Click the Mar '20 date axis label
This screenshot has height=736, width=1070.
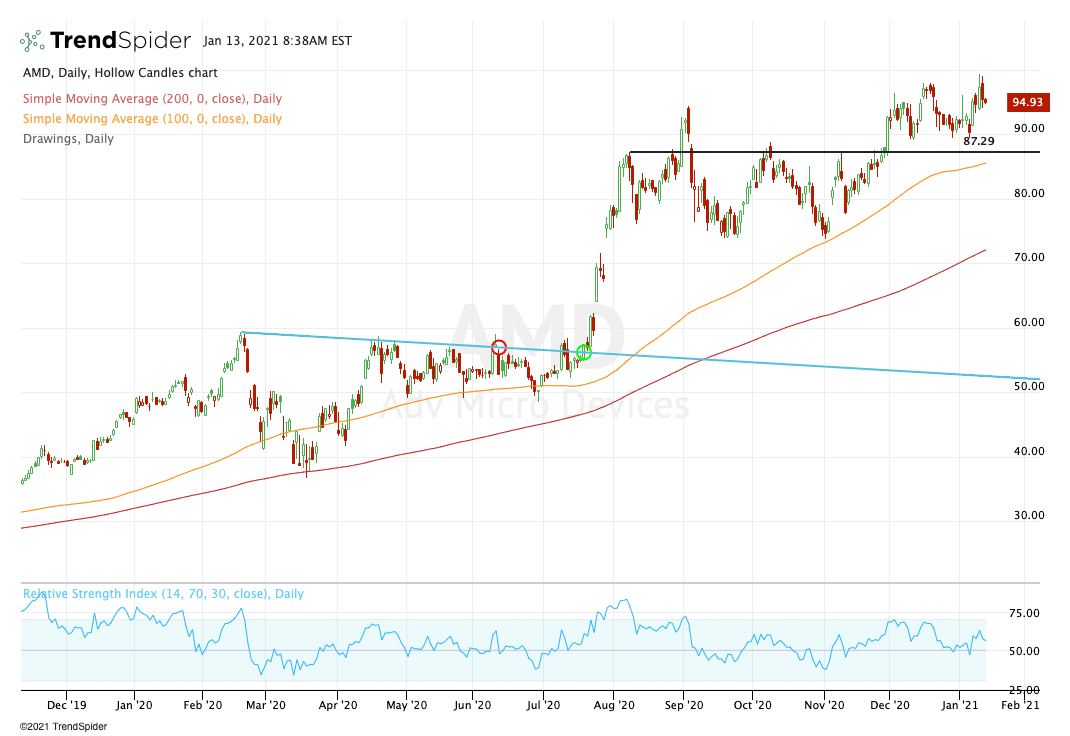coord(265,705)
